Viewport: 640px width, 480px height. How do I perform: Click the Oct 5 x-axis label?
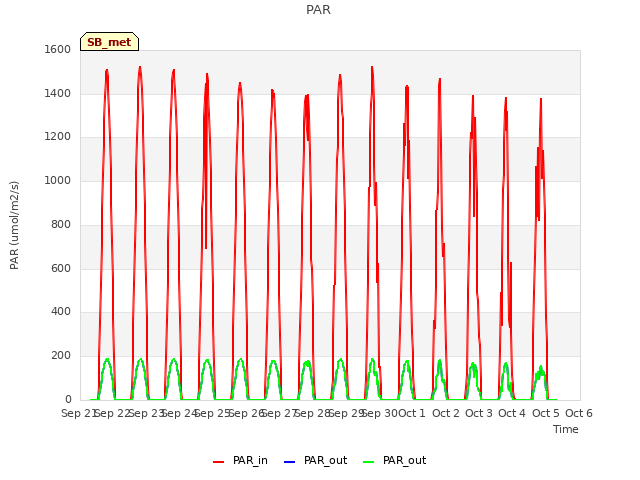[x=546, y=413]
